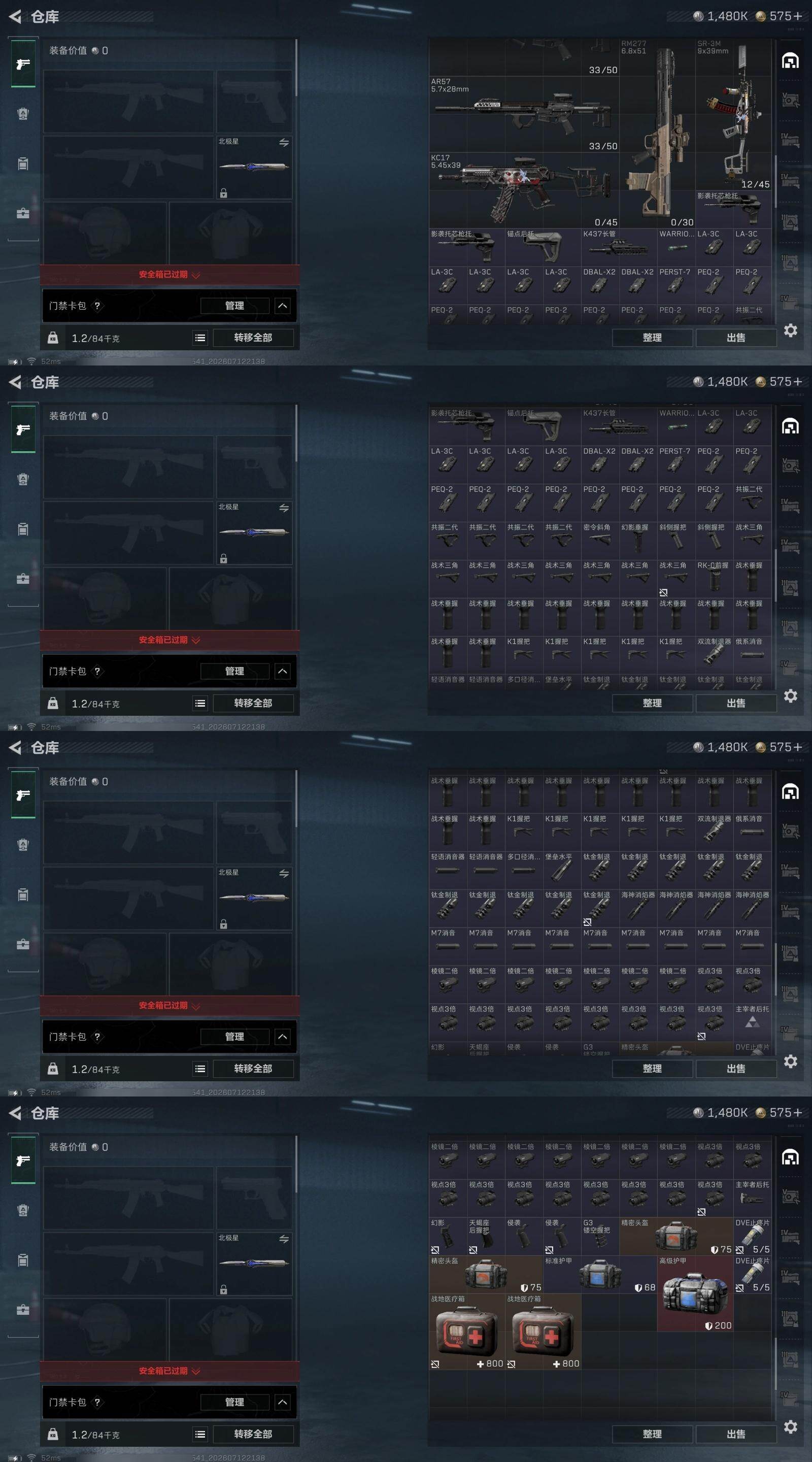812x1462 pixels.
Task: Select main warehouse icon in top screenshot's right sidebar
Action: tap(790, 60)
